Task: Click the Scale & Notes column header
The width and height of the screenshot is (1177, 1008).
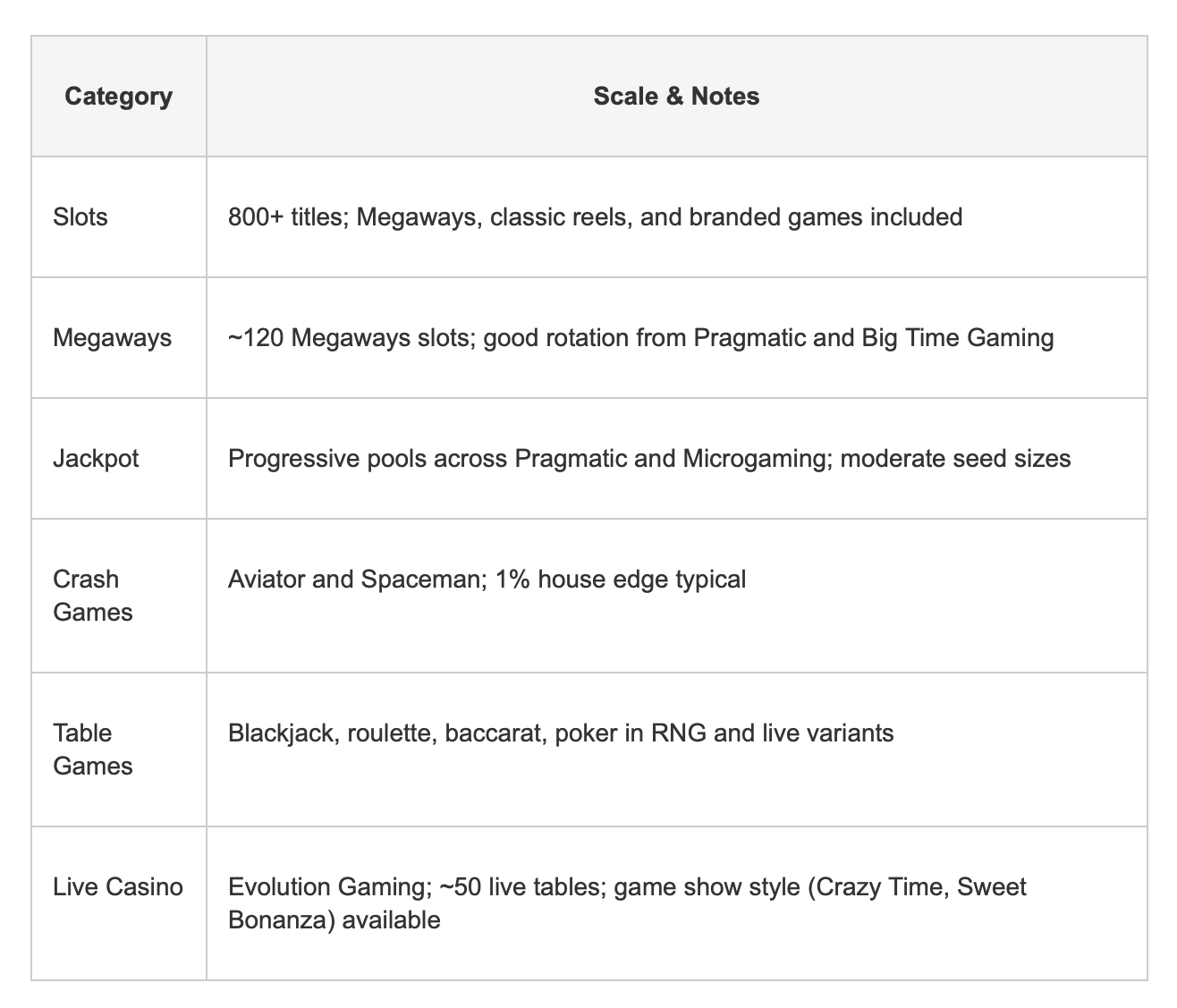Action: click(x=676, y=96)
